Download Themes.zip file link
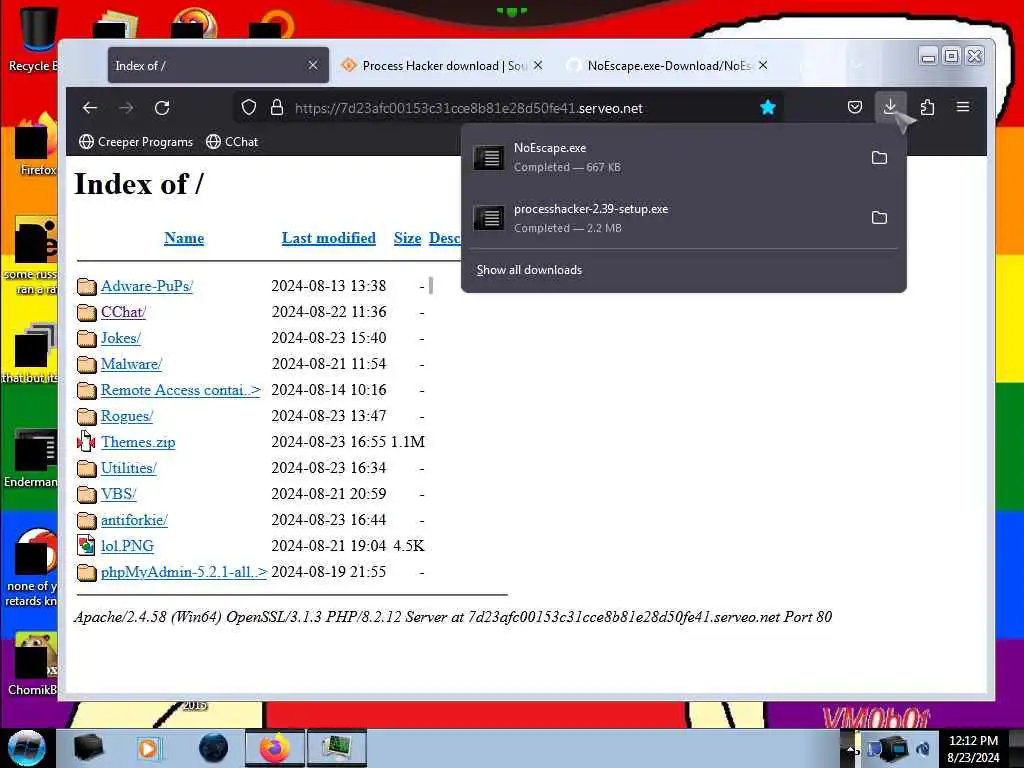The height and width of the screenshot is (768, 1024). pyautogui.click(x=138, y=442)
